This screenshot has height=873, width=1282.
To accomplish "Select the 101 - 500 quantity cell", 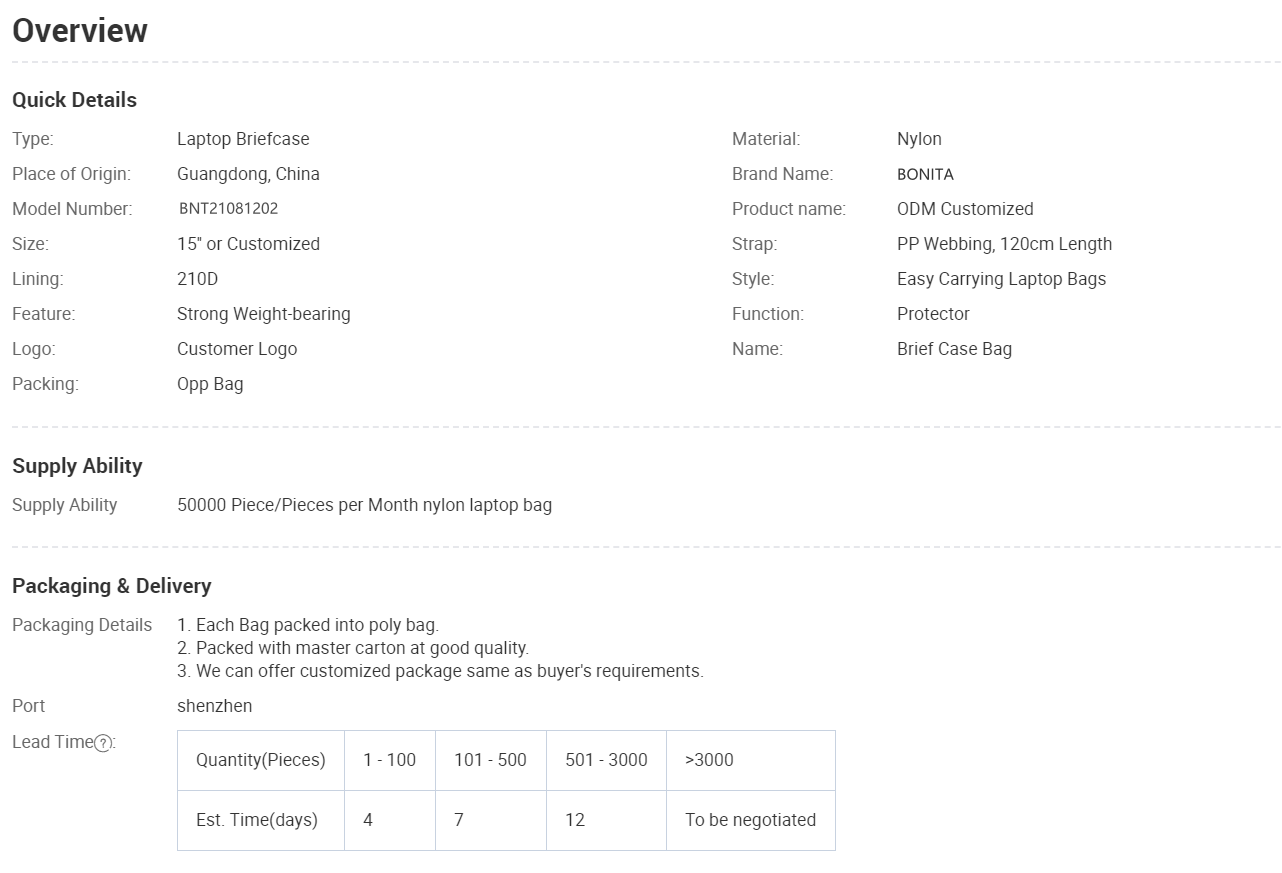I will tap(491, 760).
